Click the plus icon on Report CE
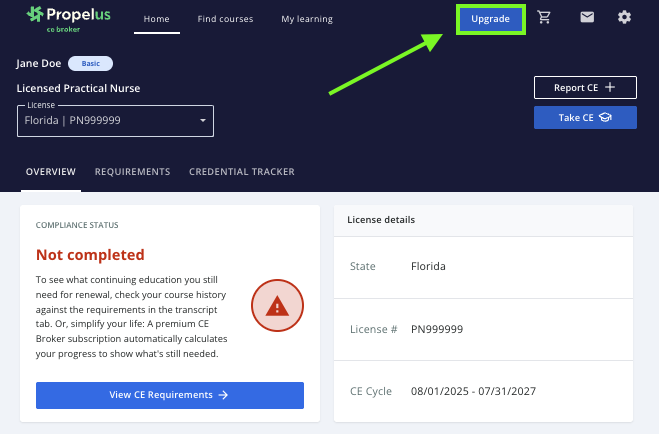The image size is (659, 434). click(609, 88)
